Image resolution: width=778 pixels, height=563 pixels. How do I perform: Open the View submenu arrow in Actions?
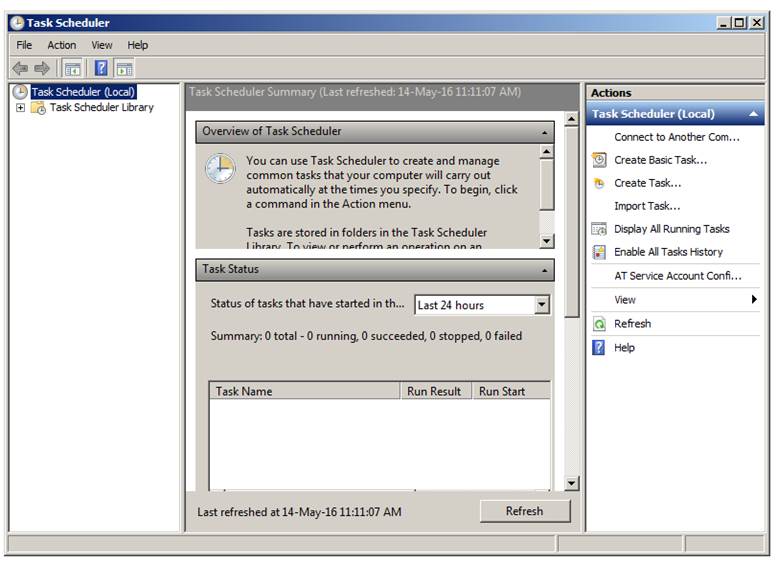754,299
